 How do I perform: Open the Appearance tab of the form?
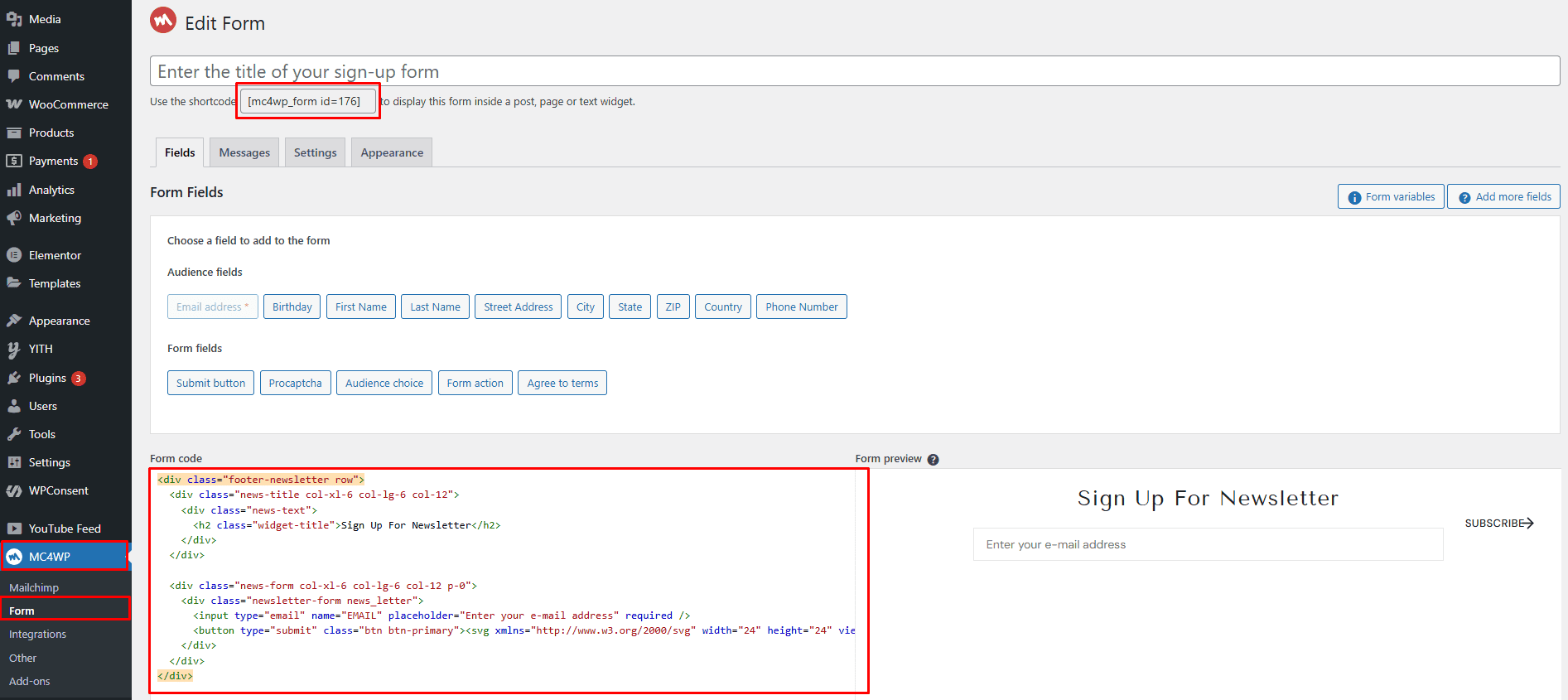pyautogui.click(x=392, y=152)
